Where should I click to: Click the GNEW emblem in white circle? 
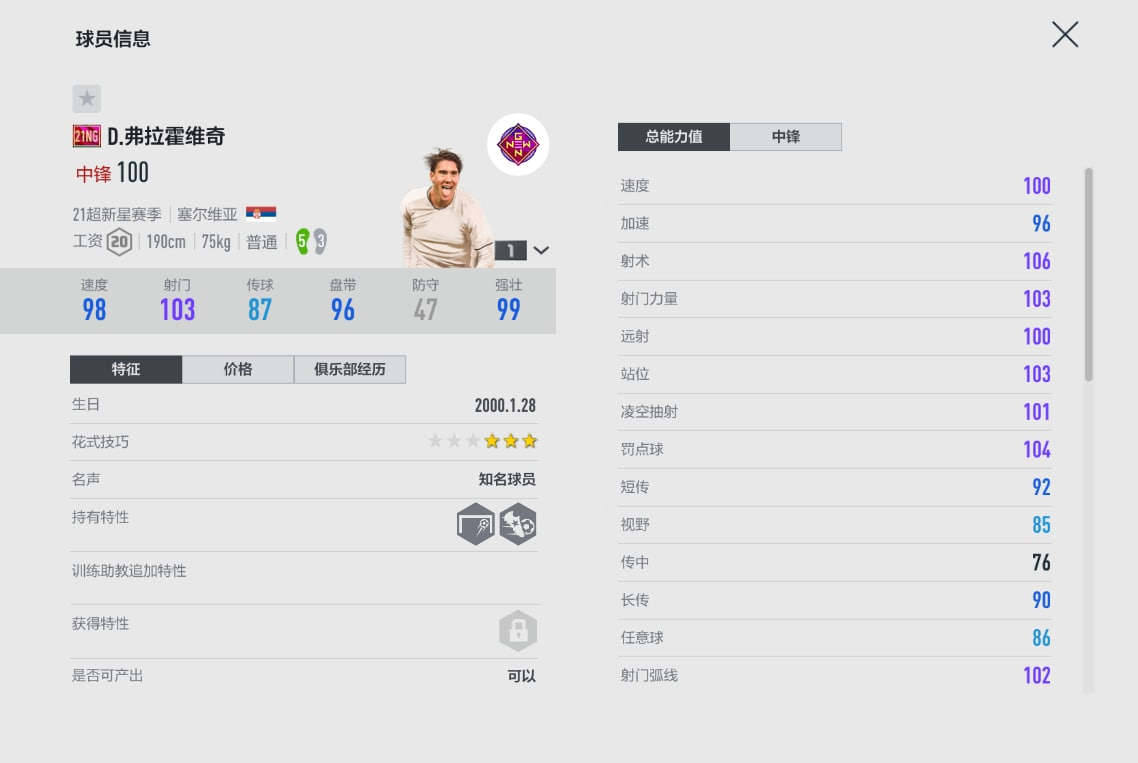518,144
